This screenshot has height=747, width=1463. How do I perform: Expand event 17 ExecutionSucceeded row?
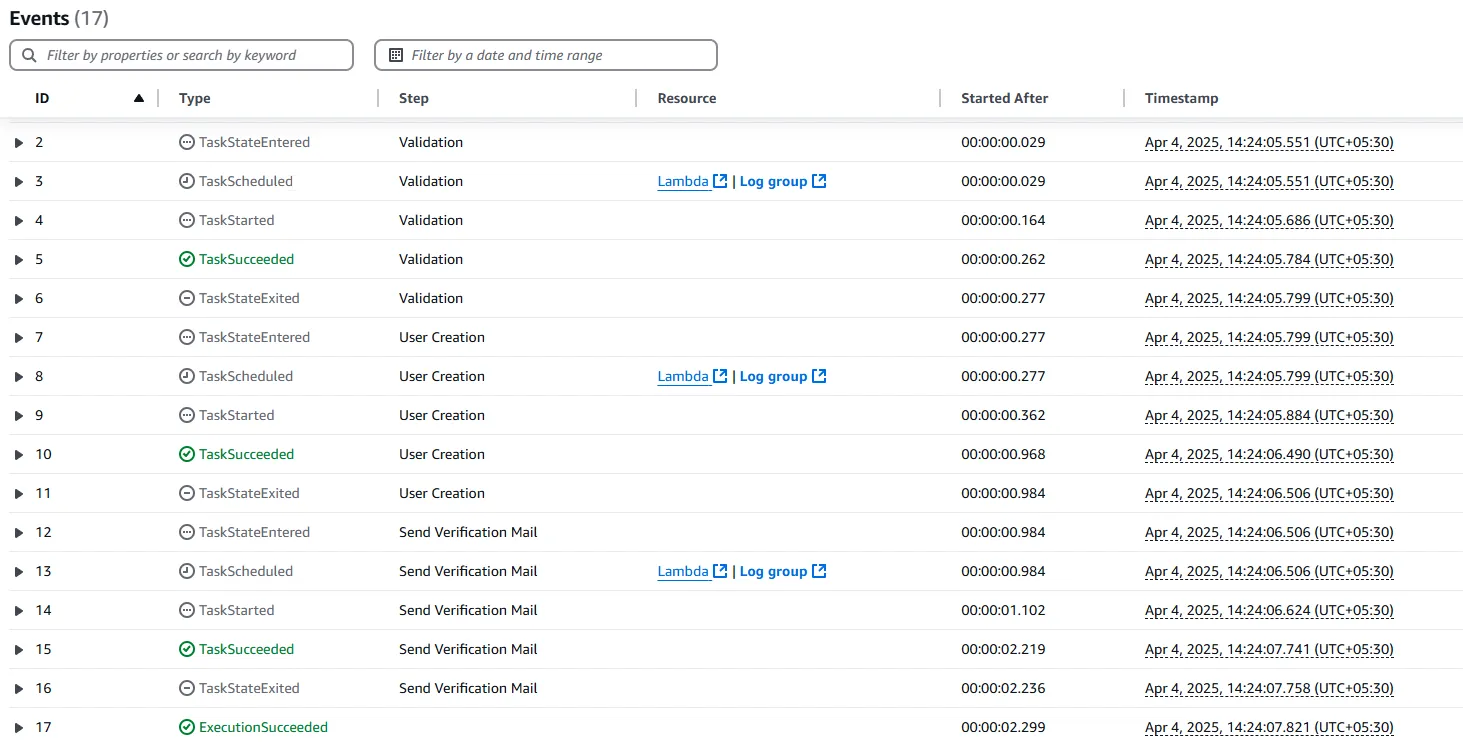[x=19, y=728]
